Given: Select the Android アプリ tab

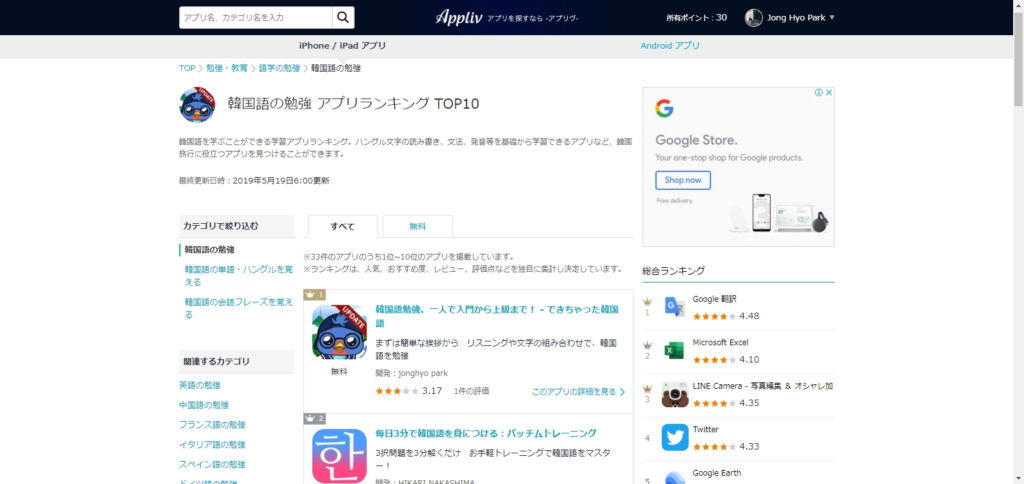Looking at the screenshot, I should point(670,46).
